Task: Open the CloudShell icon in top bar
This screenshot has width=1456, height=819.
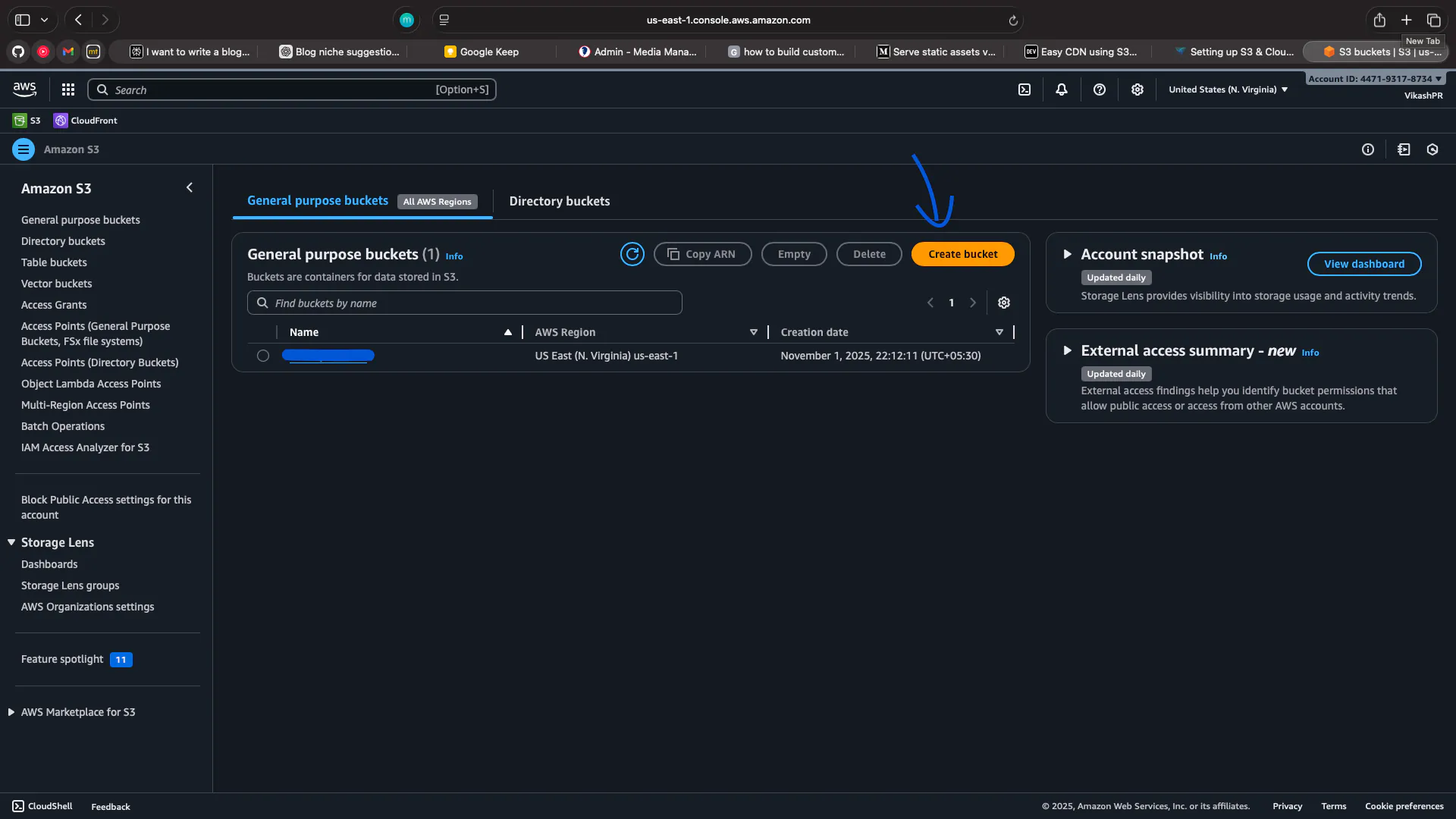Action: [1025, 89]
